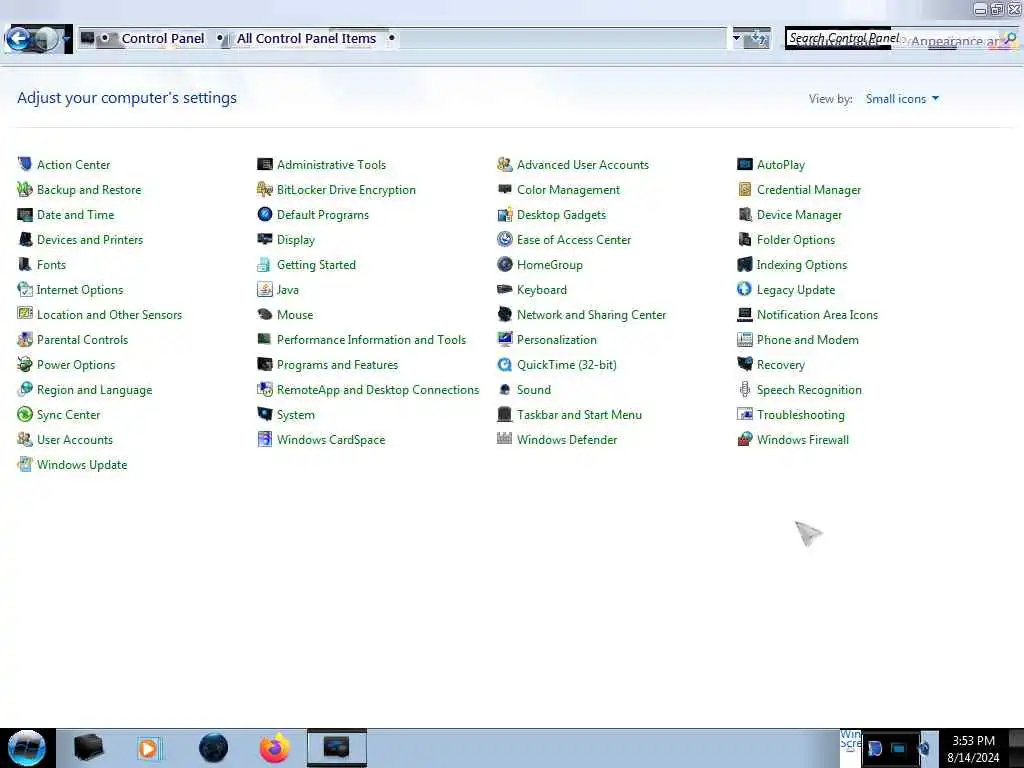Click the Windows Start button
1024x768 pixels.
pyautogui.click(x=27, y=748)
